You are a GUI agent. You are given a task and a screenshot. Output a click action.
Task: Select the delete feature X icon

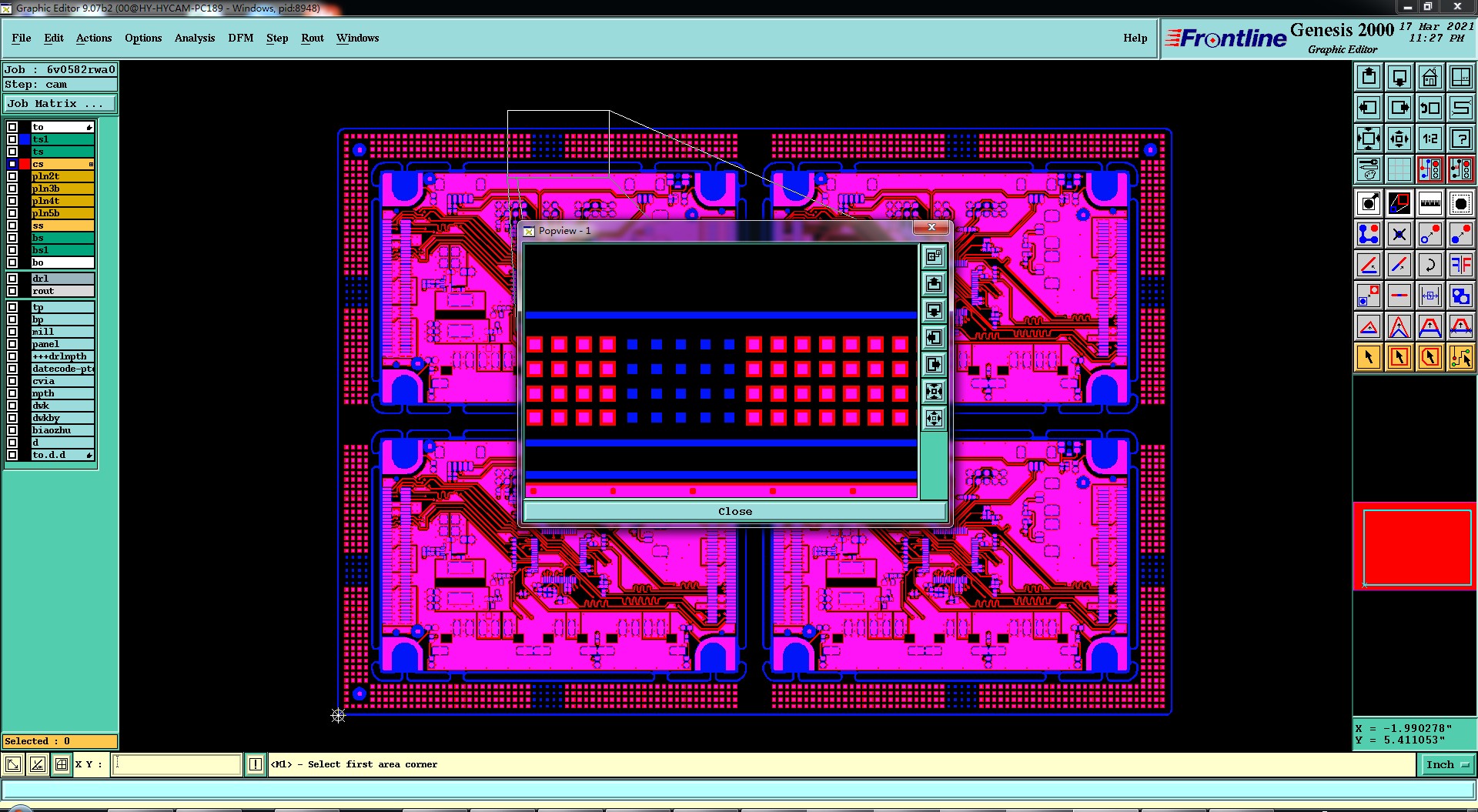click(x=1399, y=234)
